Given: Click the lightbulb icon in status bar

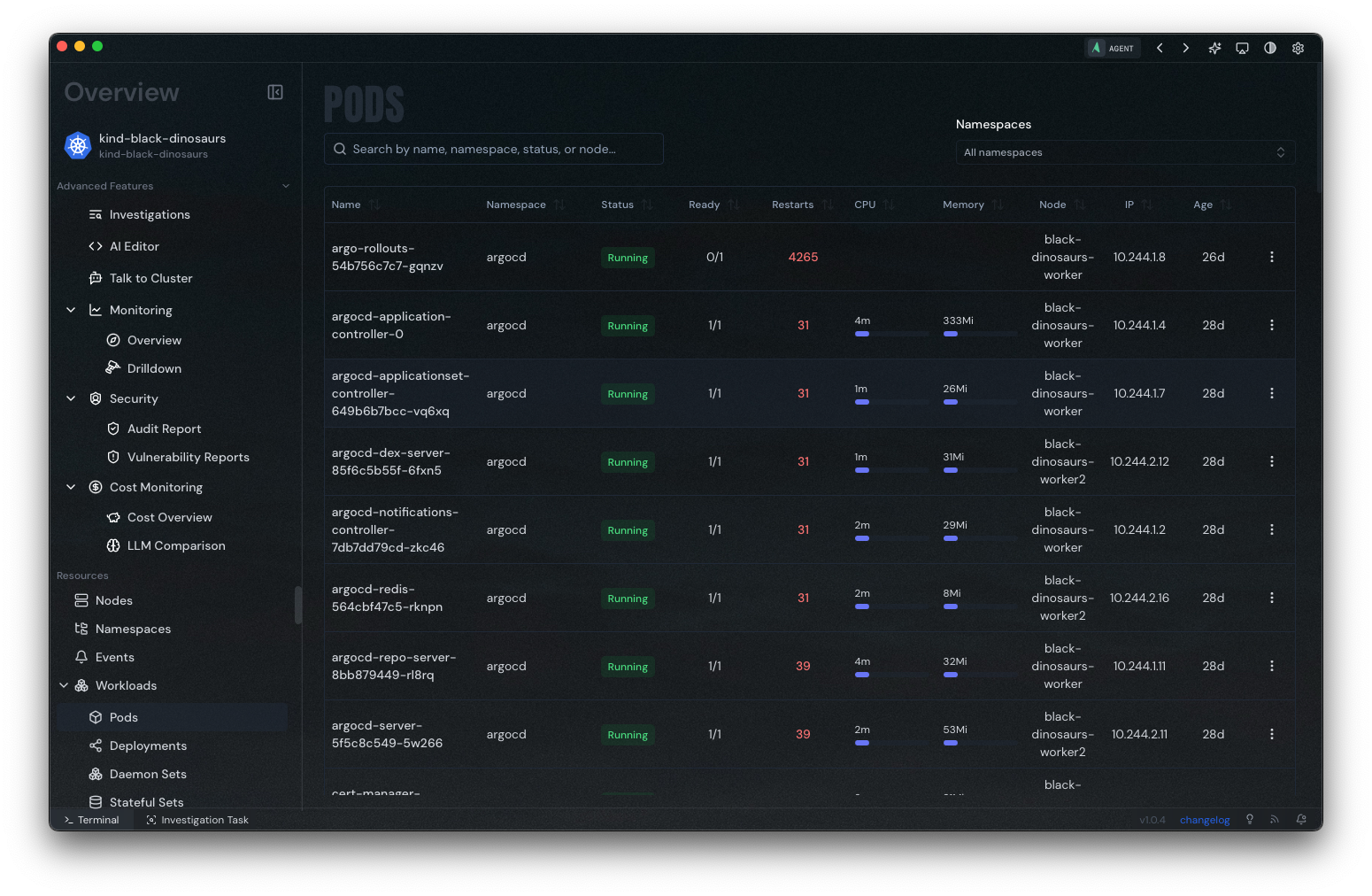Looking at the screenshot, I should click(x=1250, y=820).
